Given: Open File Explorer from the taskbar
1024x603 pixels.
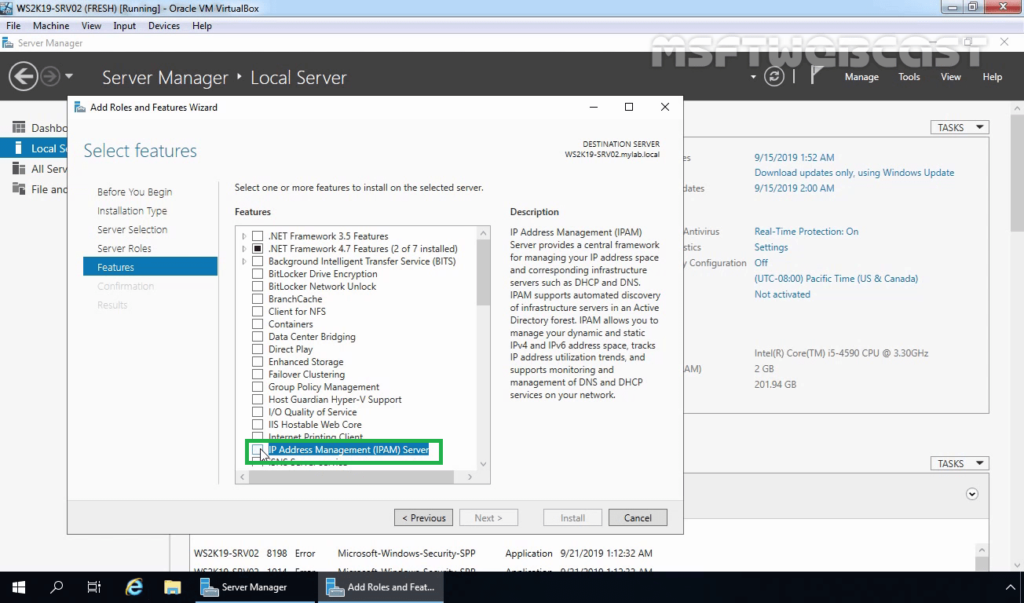Looking at the screenshot, I should [x=172, y=587].
